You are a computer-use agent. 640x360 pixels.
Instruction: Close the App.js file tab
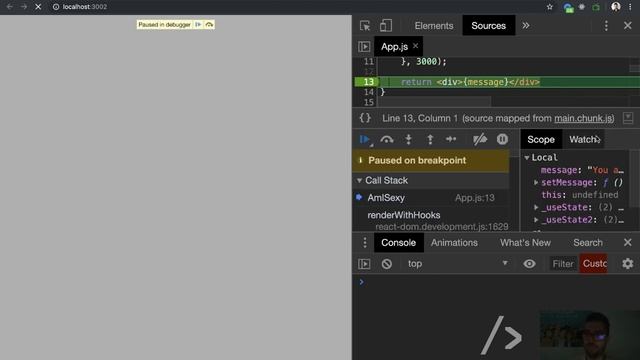416,46
